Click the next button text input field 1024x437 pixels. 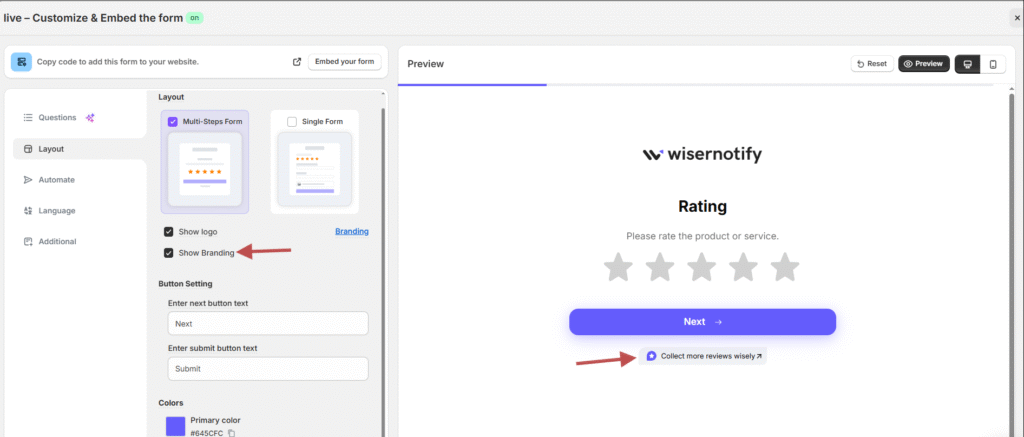coord(268,324)
